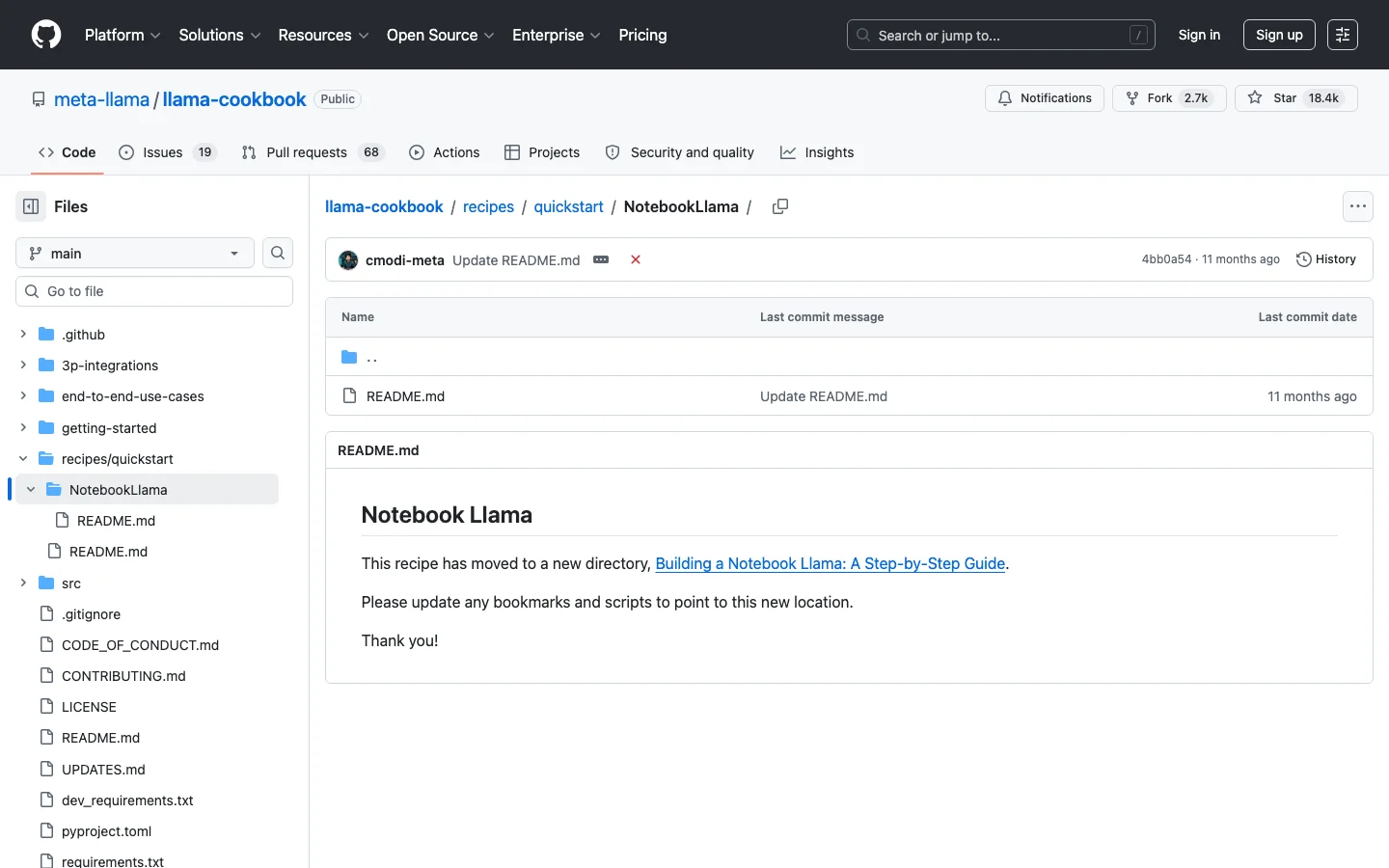The height and width of the screenshot is (868, 1389).
Task: Expand the .github folder
Action: 23,335
